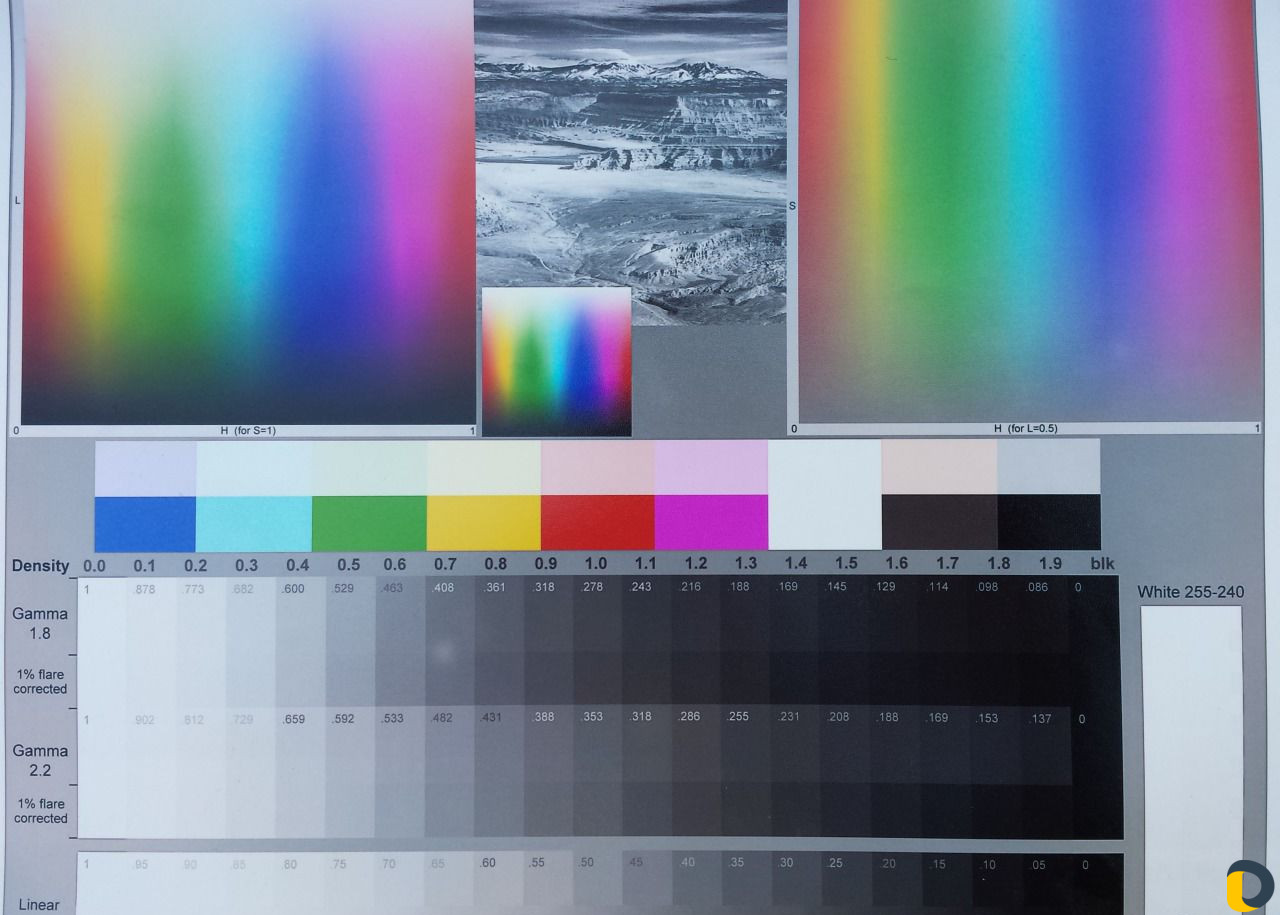Click the '1.6' density column header
Screen dimensions: 1280x915
pyautogui.click(x=896, y=563)
